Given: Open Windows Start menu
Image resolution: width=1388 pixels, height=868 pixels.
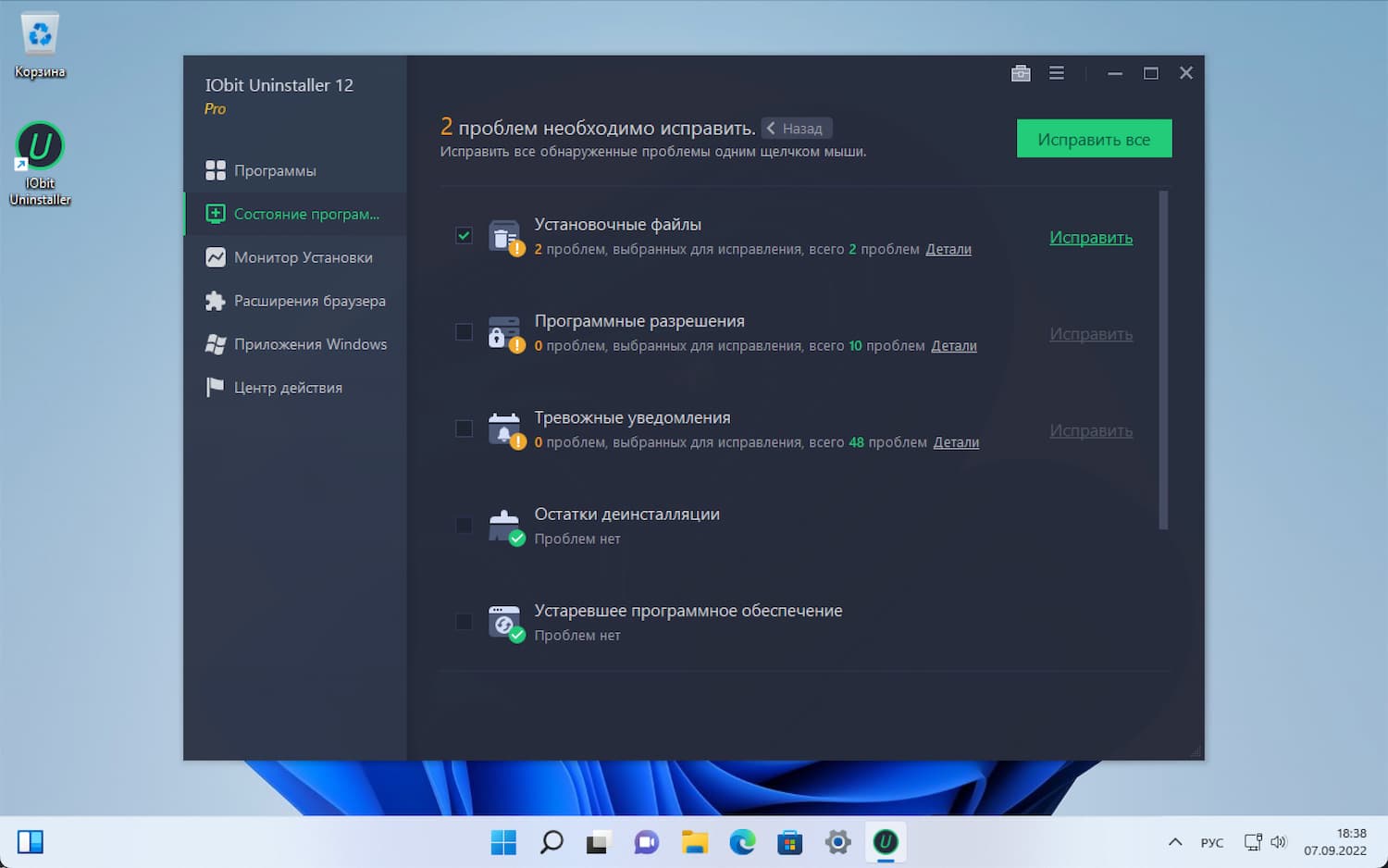Looking at the screenshot, I should tap(503, 842).
